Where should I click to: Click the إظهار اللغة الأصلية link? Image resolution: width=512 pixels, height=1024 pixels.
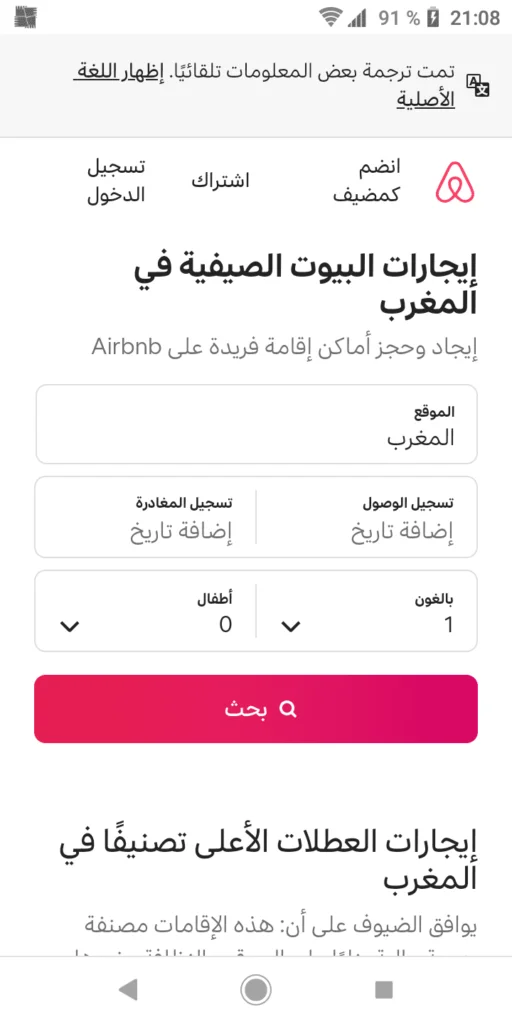(x=261, y=85)
